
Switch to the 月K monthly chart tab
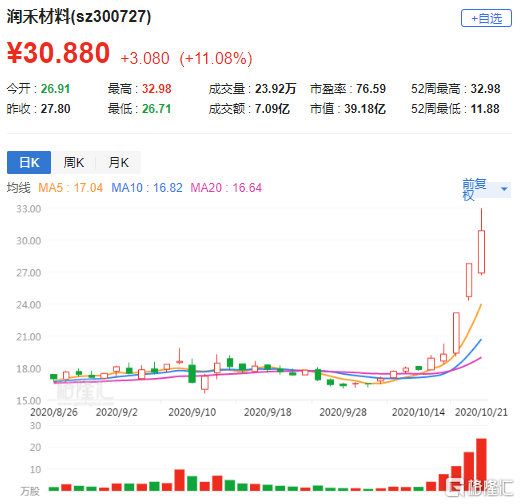118,162
